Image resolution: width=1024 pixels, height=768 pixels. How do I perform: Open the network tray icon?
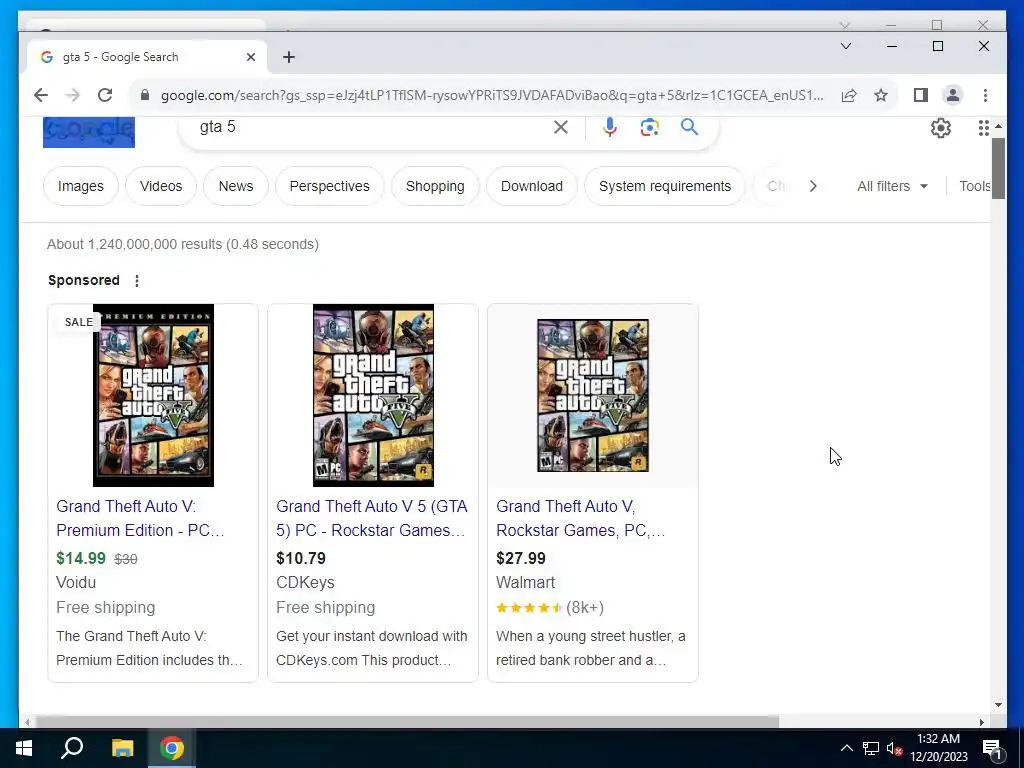tap(871, 748)
